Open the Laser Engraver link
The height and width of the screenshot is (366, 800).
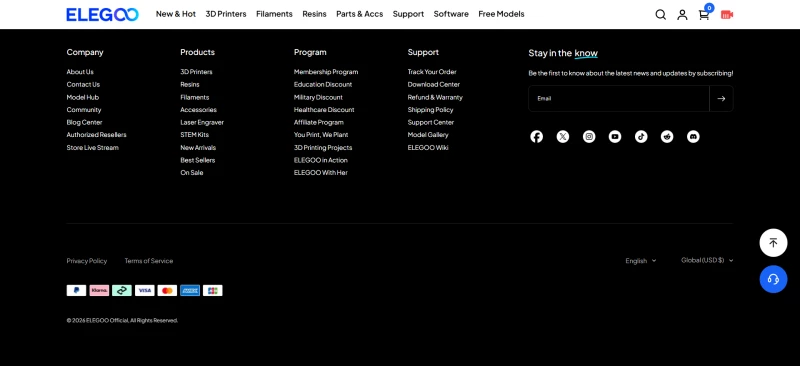coord(202,123)
